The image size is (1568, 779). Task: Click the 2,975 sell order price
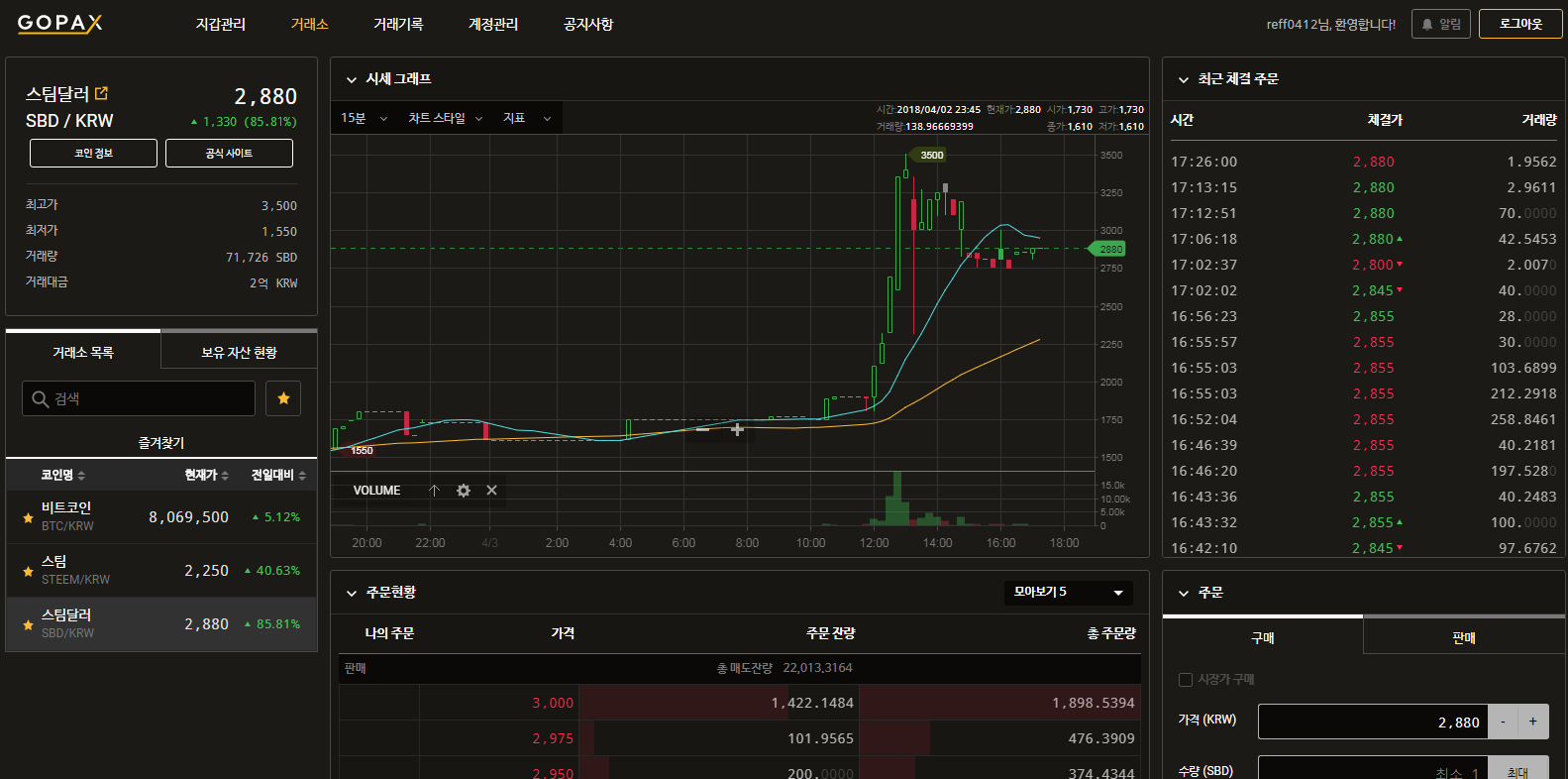point(553,738)
